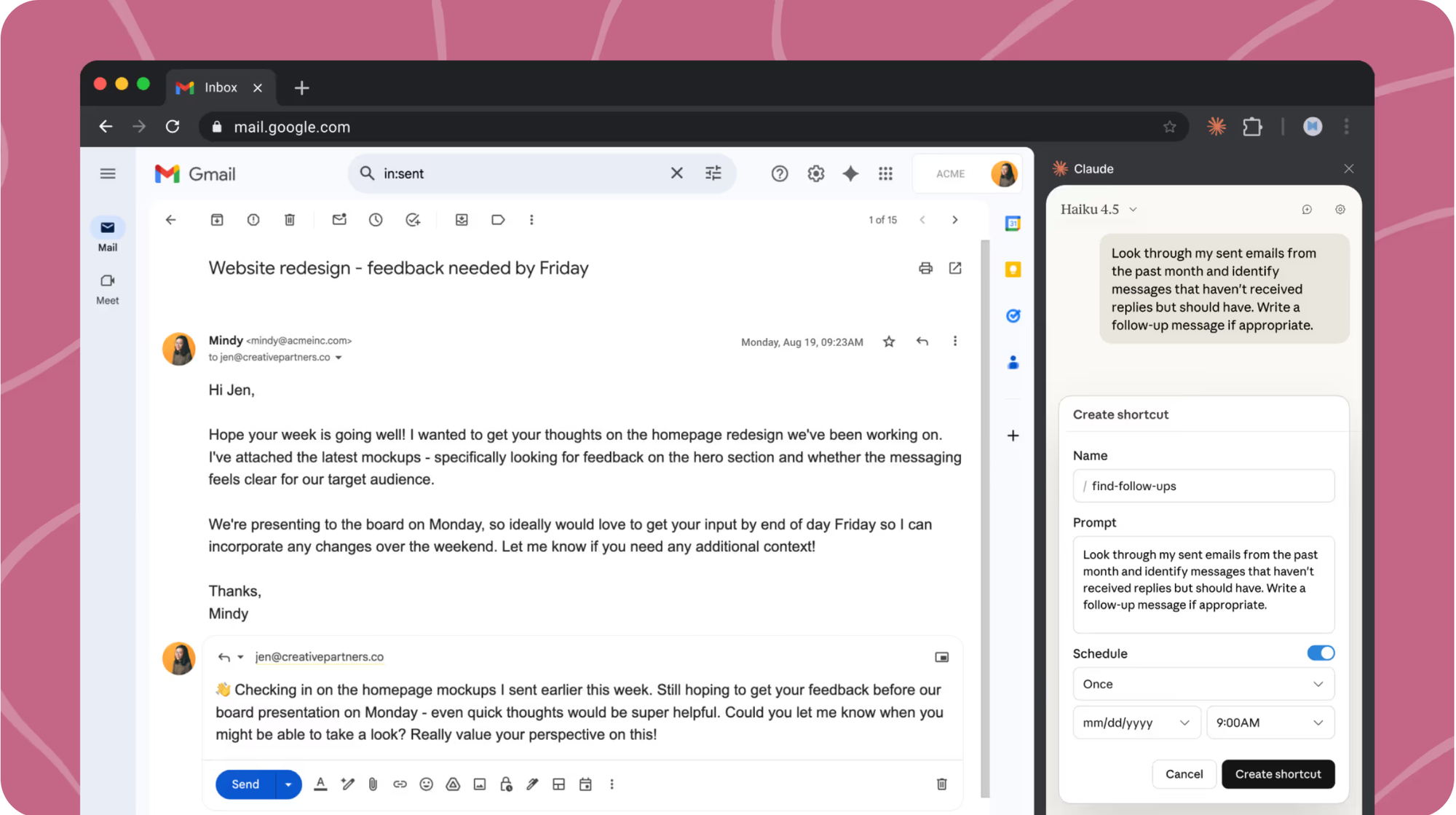Select the Inbox browser tab
1456x815 pixels.
click(220, 87)
